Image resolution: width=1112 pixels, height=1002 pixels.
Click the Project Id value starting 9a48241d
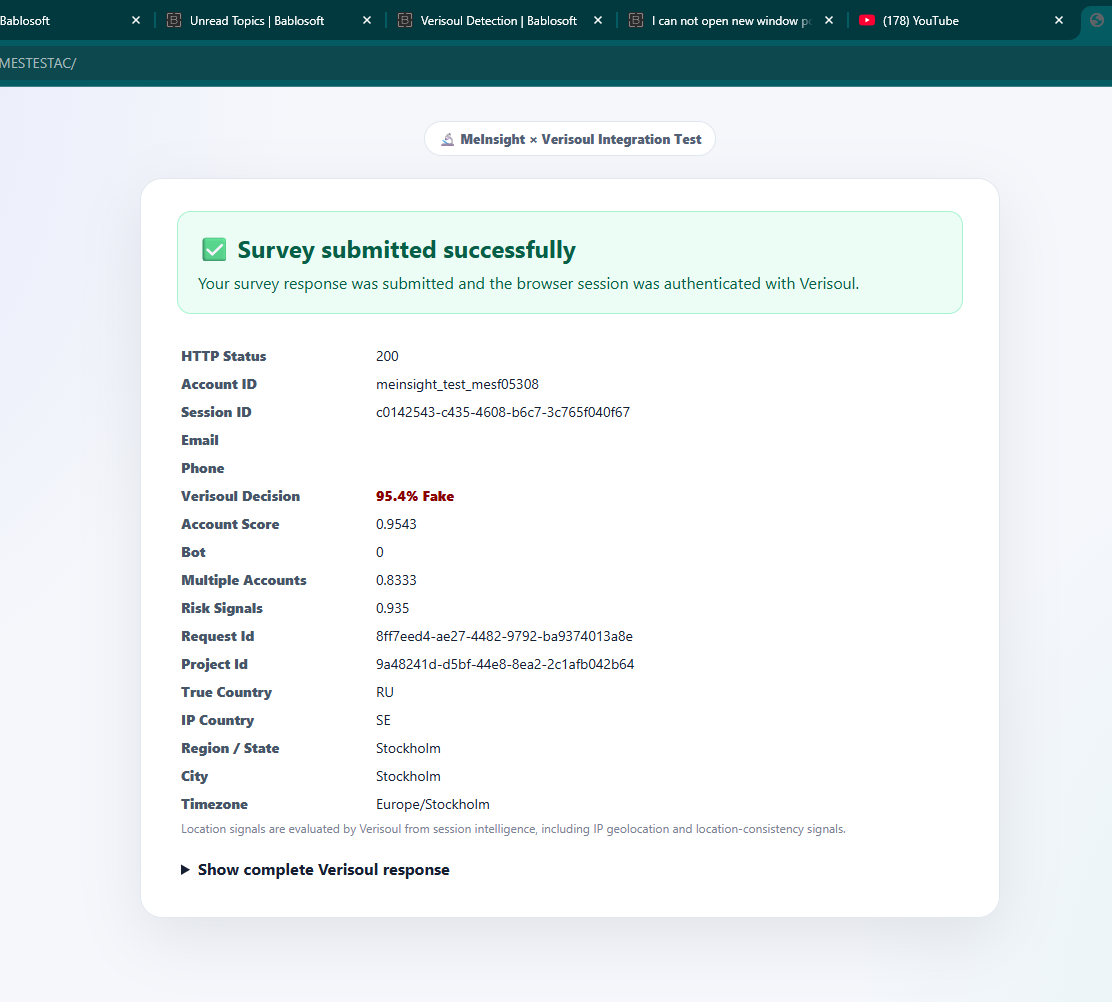[x=505, y=664]
